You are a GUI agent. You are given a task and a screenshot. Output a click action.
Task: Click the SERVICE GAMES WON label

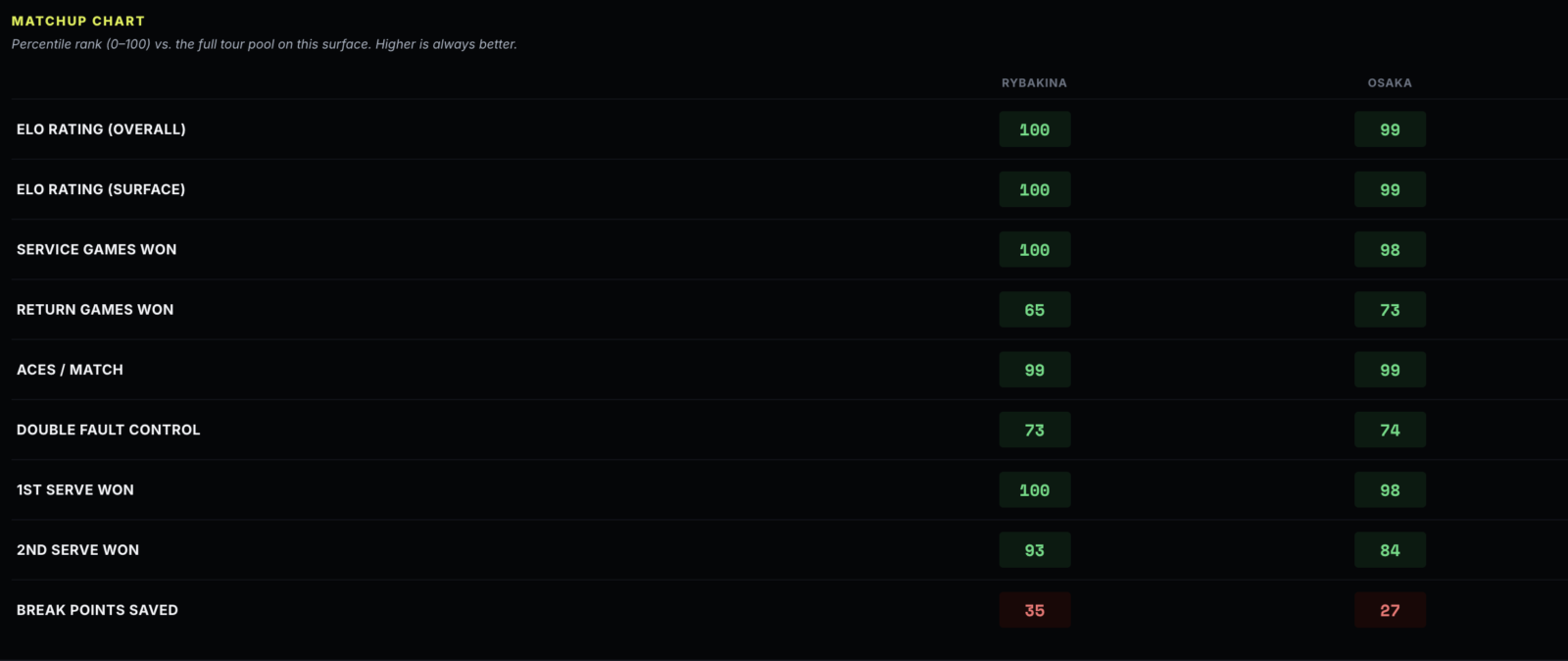tap(97, 249)
